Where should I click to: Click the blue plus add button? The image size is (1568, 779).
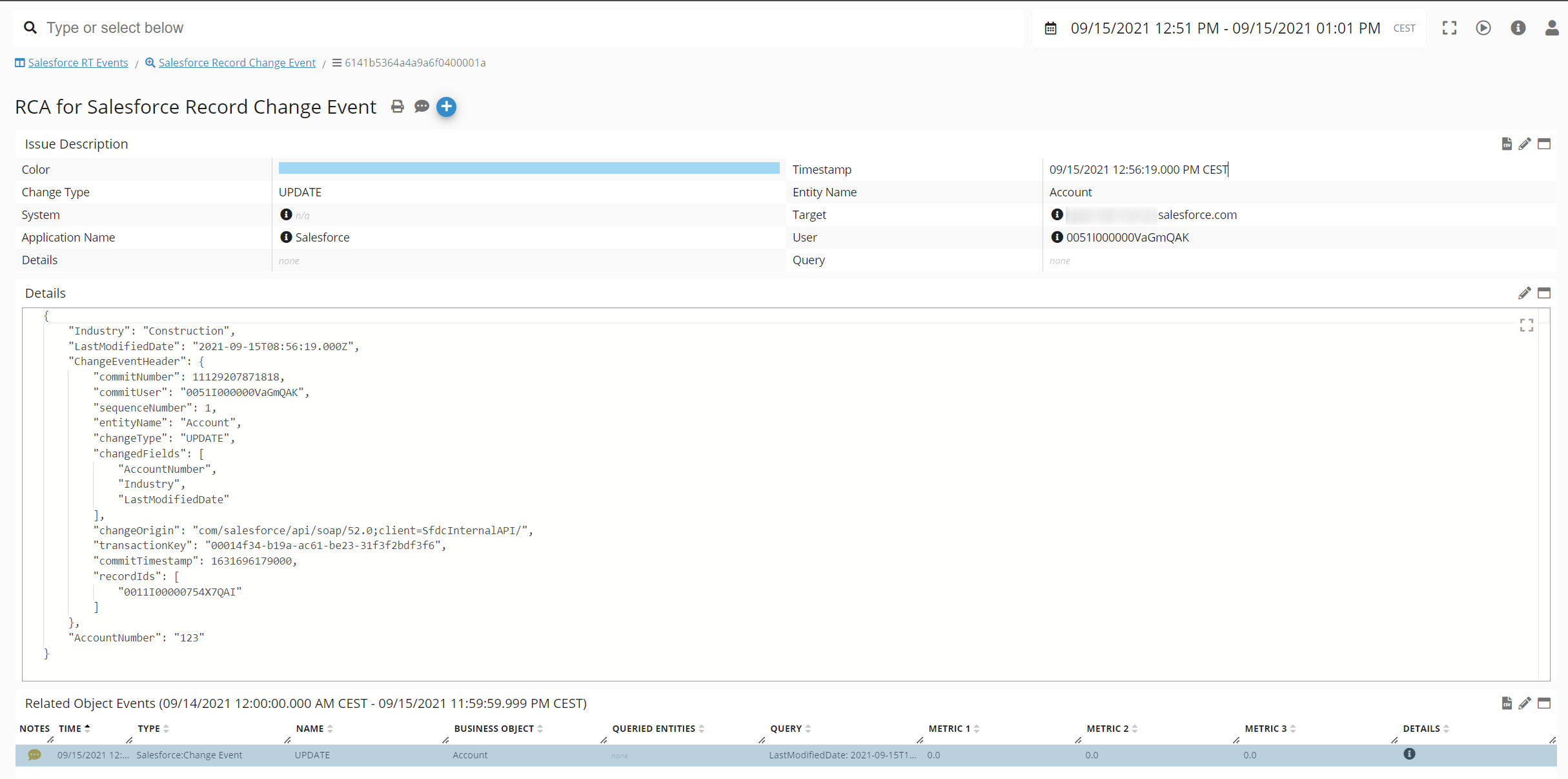point(446,107)
